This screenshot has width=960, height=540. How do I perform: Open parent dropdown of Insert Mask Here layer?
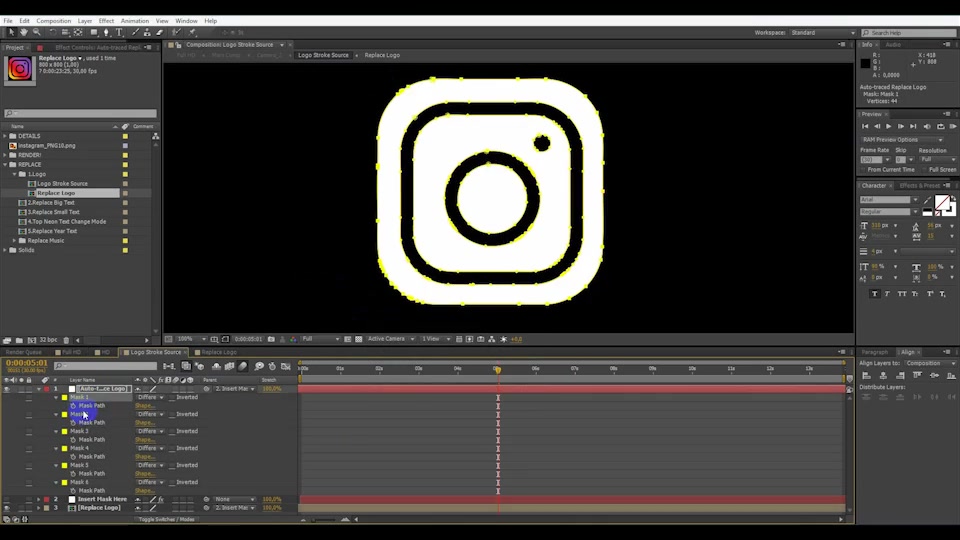click(x=234, y=500)
